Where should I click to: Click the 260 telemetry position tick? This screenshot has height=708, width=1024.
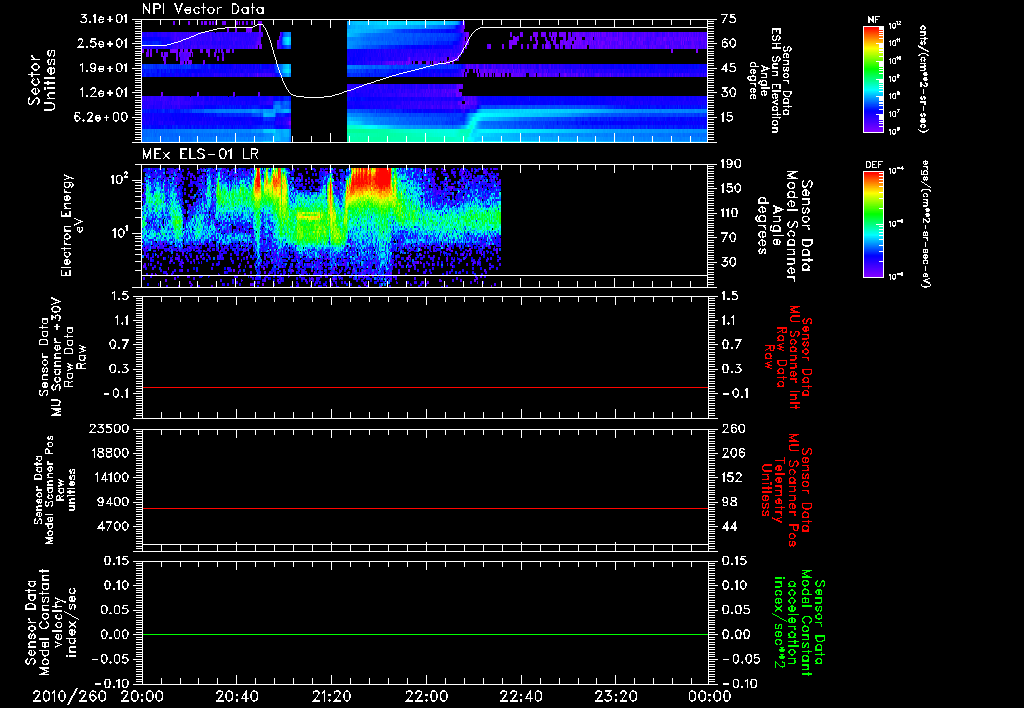coord(732,429)
